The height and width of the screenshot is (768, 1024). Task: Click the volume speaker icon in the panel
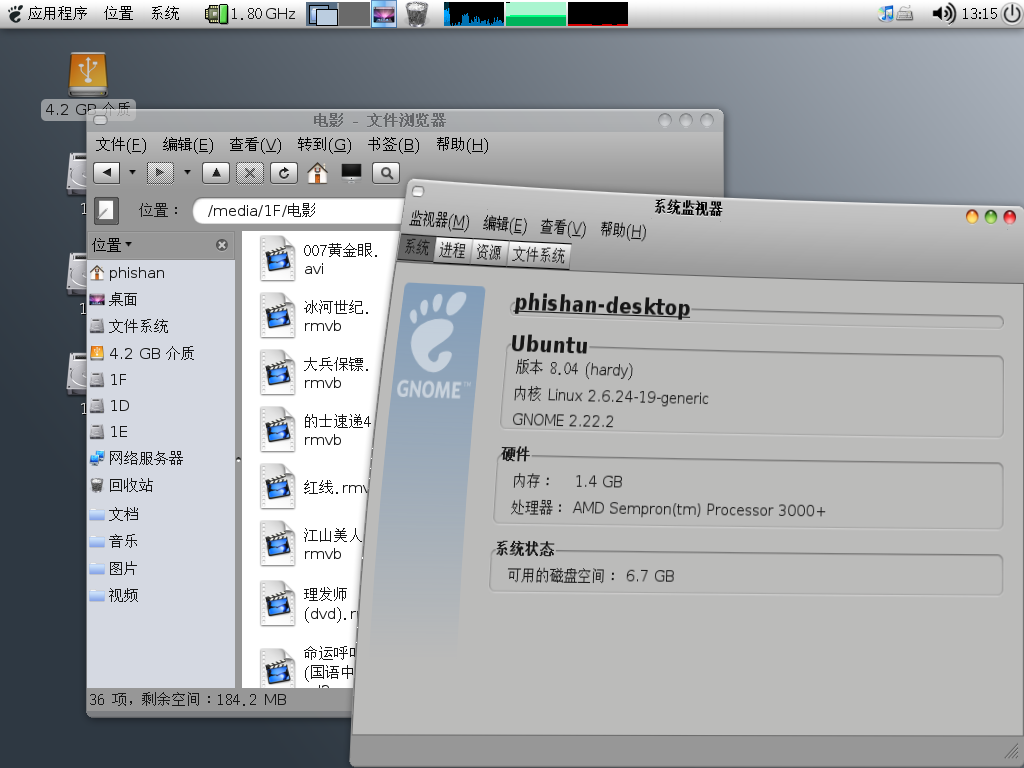pyautogui.click(x=944, y=13)
